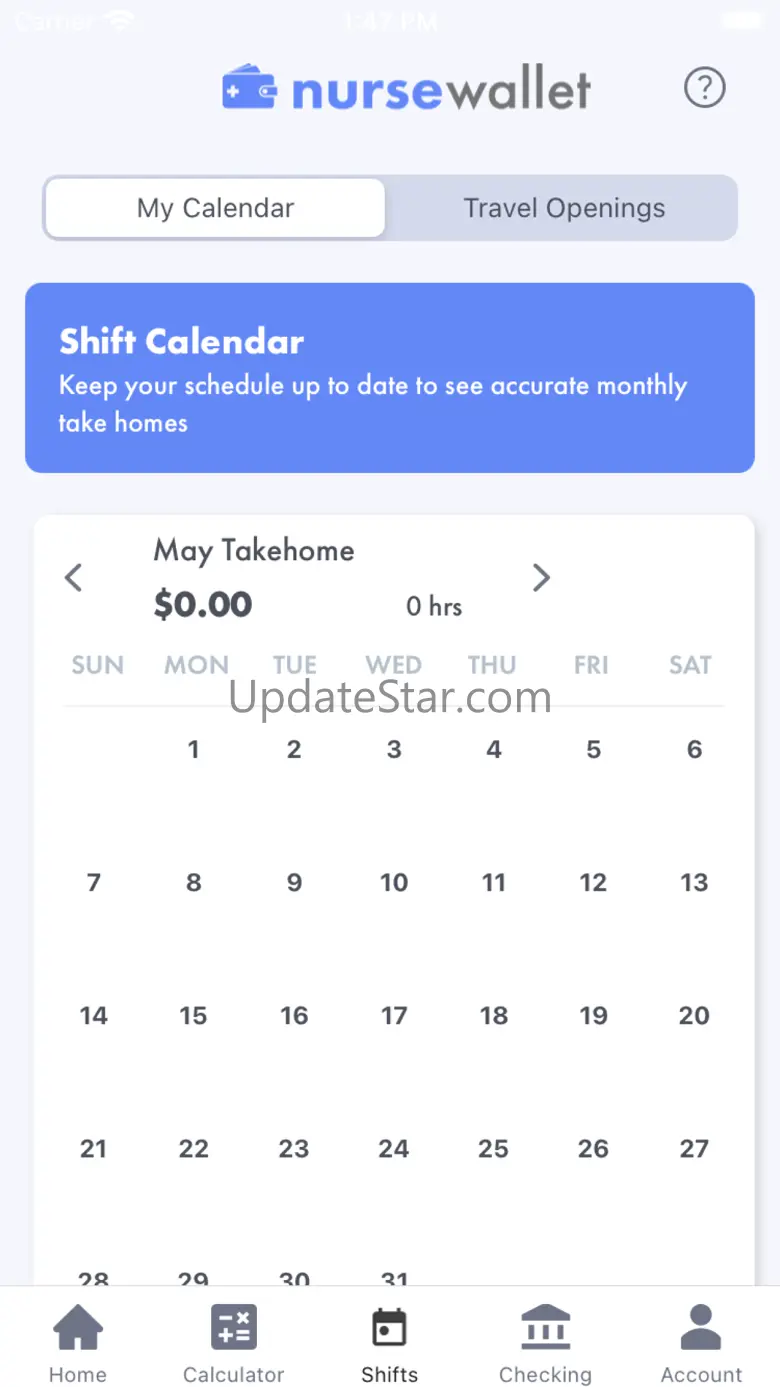Open the Calculator icon

click(x=234, y=1328)
